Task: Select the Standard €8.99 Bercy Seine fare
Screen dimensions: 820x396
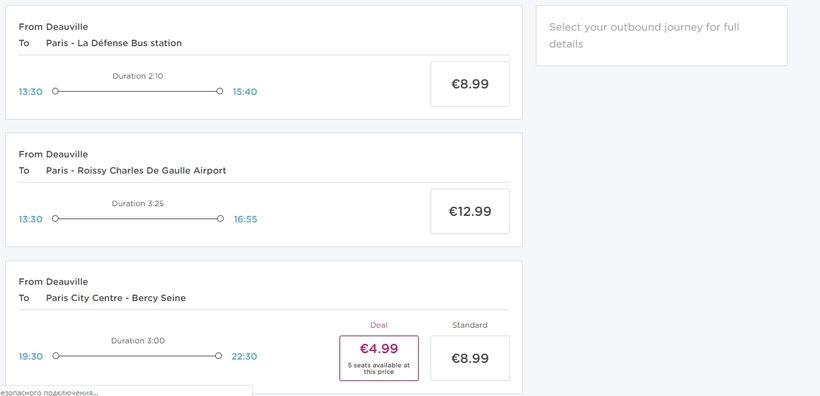Action: point(470,358)
